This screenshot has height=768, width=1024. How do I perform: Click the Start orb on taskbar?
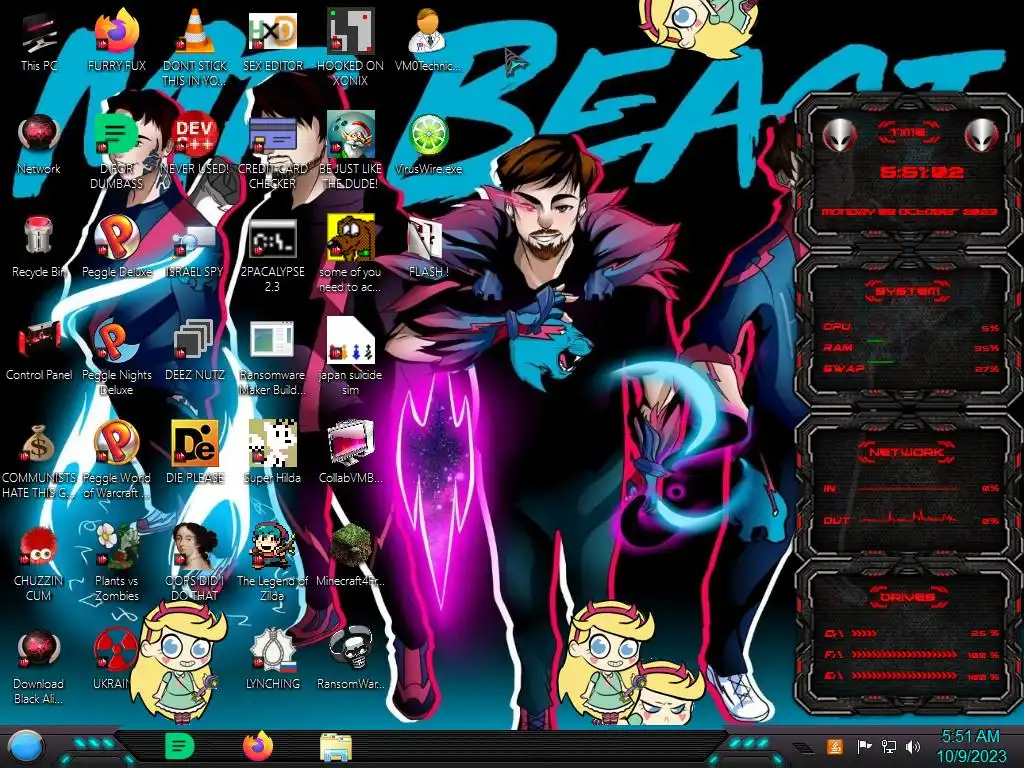click(x=25, y=747)
